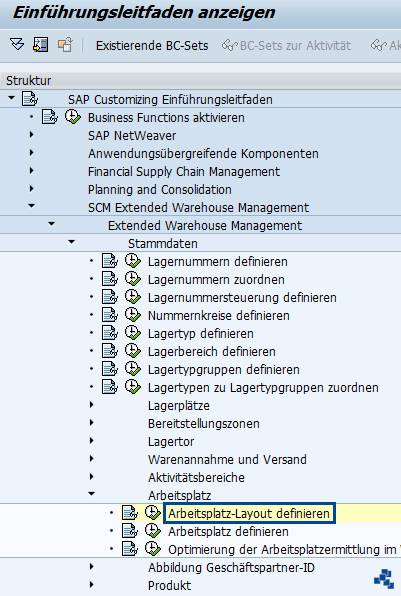
Task: Expand Financial Supply Chain Management node
Action: tap(32, 171)
